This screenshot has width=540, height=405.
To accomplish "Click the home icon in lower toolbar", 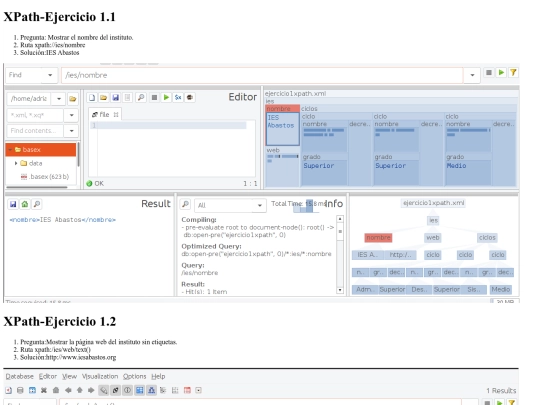I will coord(56,390).
